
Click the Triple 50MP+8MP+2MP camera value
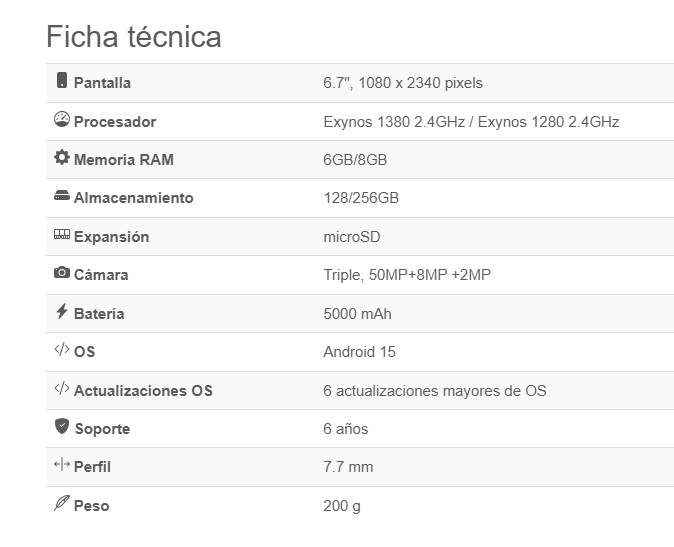click(x=407, y=275)
